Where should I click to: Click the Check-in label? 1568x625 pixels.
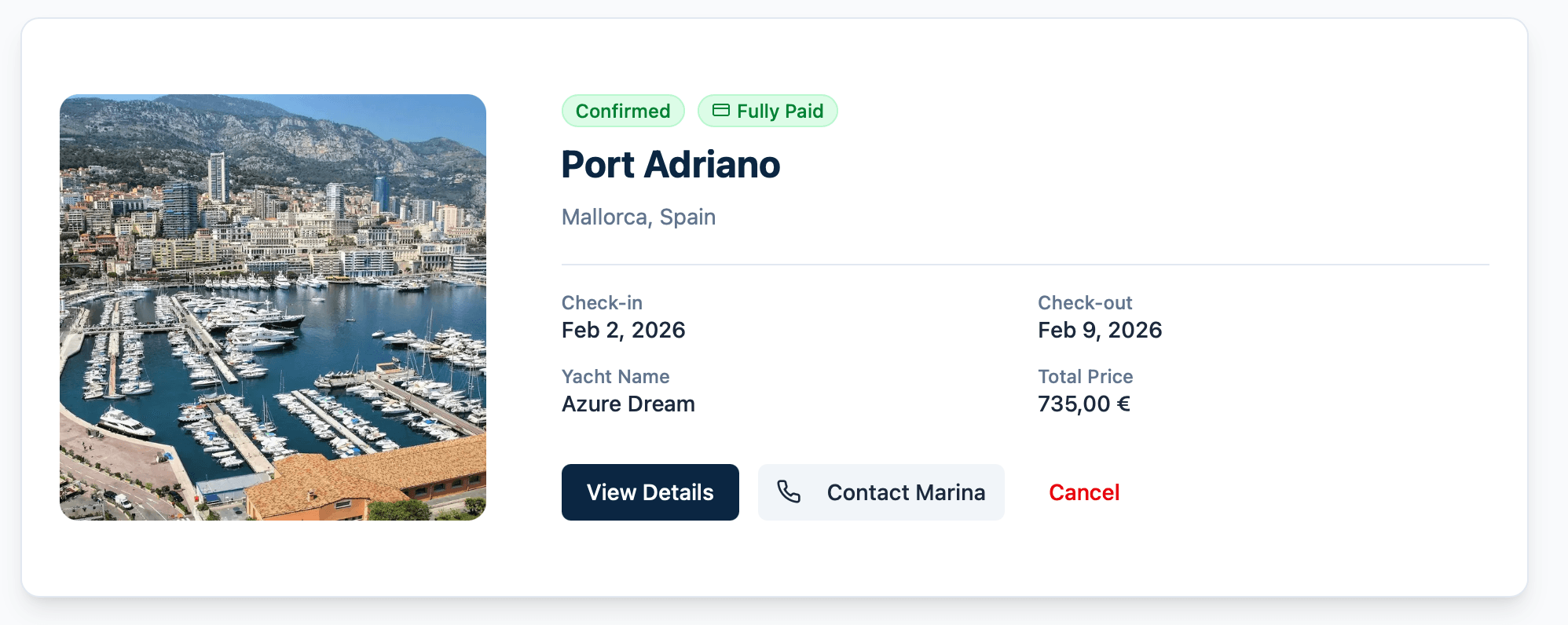point(602,303)
